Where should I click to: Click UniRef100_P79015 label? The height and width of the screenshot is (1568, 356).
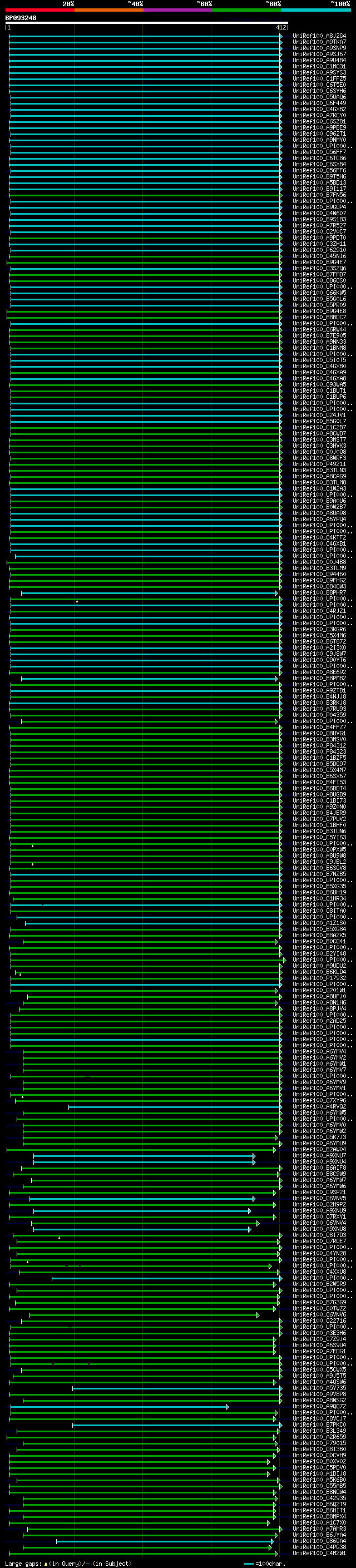319,1443
